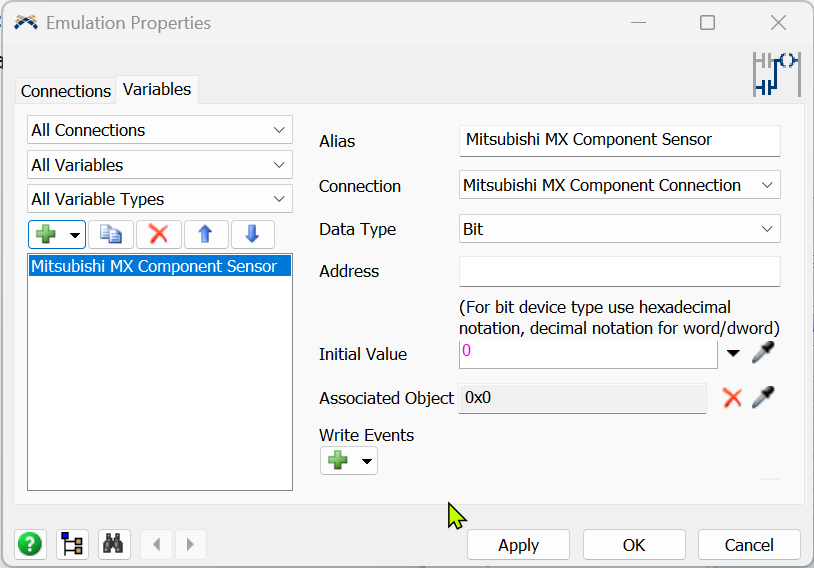Screen dimensions: 814x568
Task: Move variable down with blue arrow
Action: click(252, 234)
